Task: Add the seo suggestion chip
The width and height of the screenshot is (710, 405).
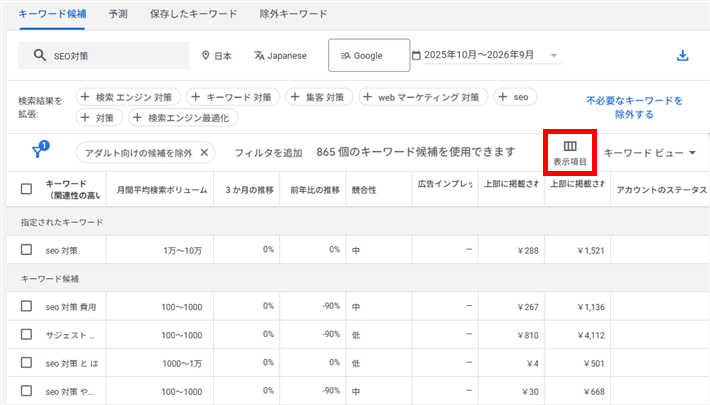Action: click(x=515, y=97)
